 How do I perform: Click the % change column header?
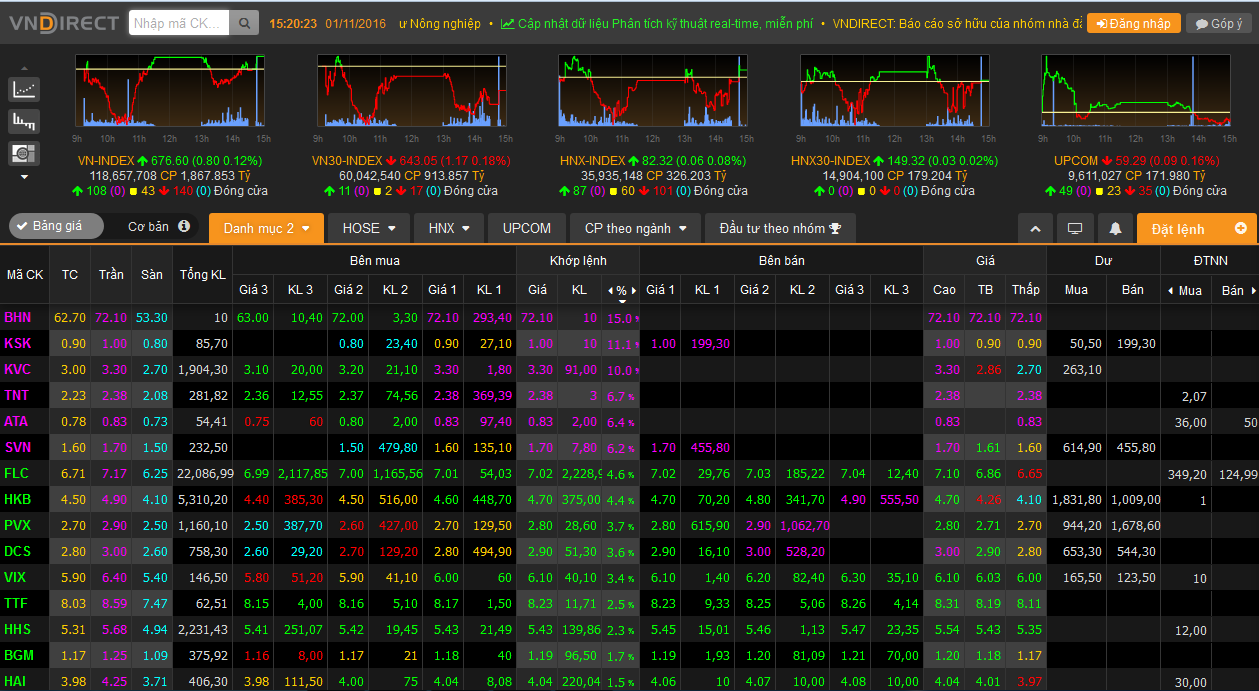coord(621,291)
